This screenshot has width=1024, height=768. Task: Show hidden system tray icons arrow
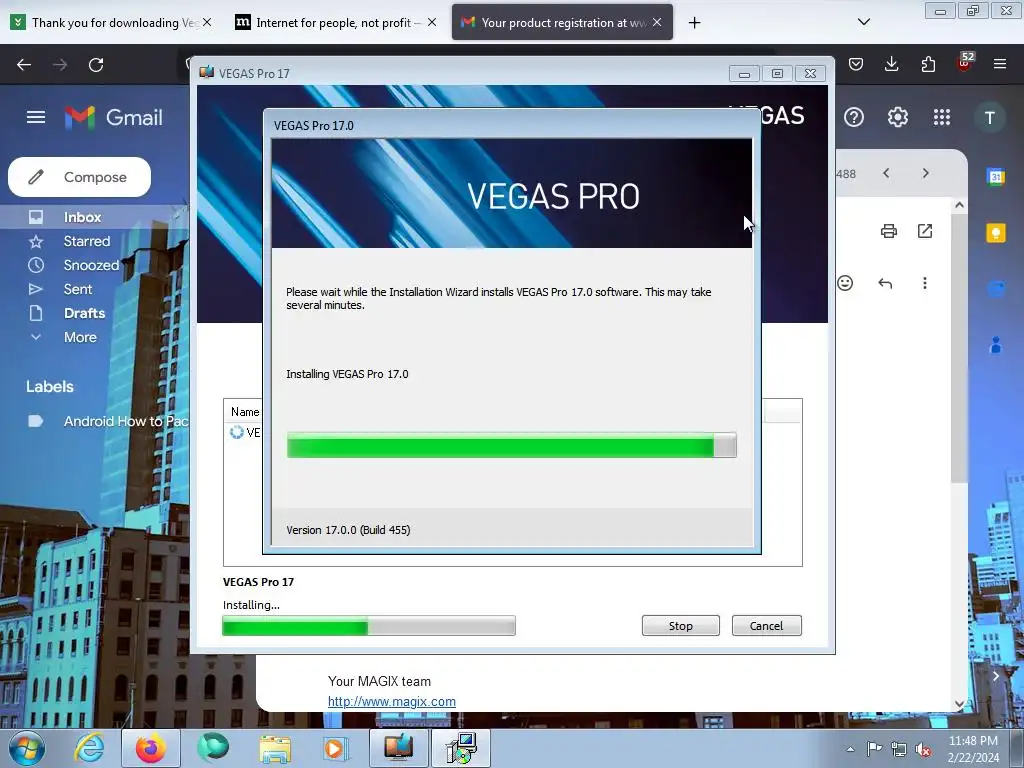coord(850,749)
